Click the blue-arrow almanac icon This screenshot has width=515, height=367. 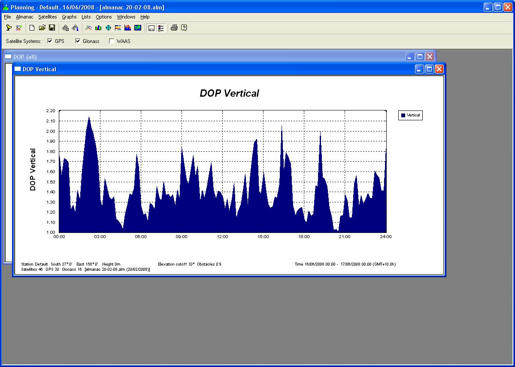pyautogui.click(x=75, y=28)
